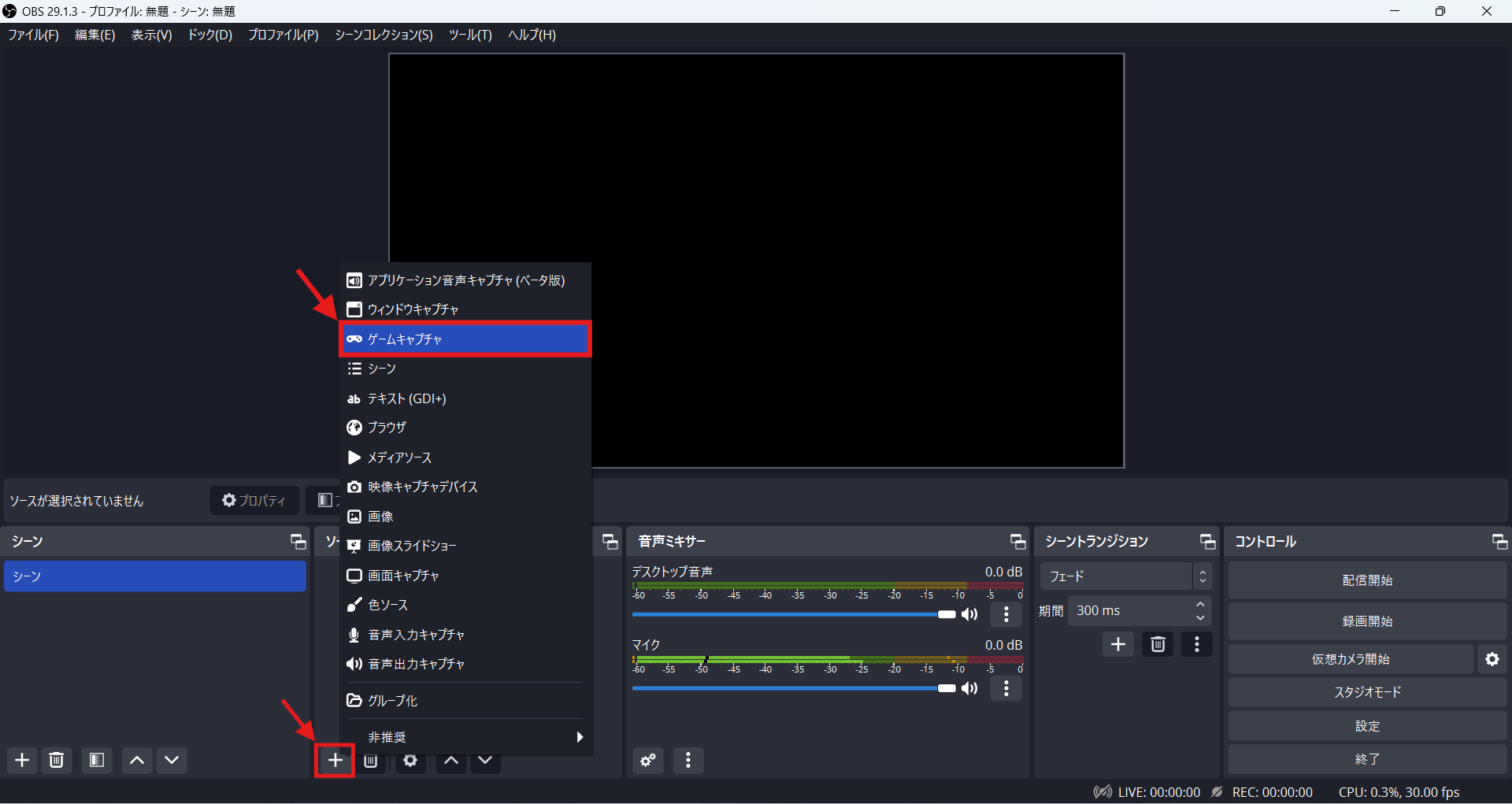The height and width of the screenshot is (804, 1512).
Task: Choose 映像キャプチャデバイス source
Action: 465,487
